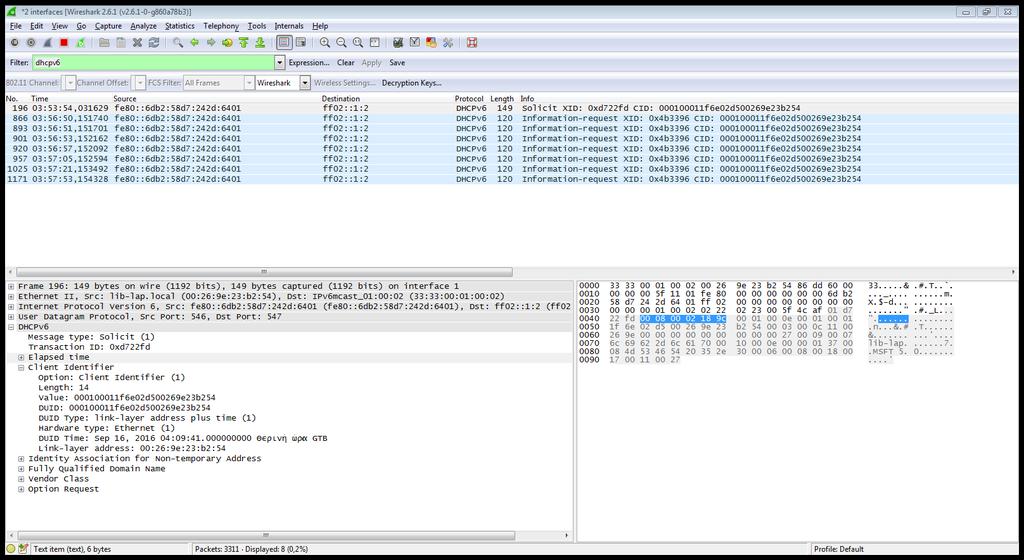Expand Vendor Class option
1024x560 pixels.
21,479
